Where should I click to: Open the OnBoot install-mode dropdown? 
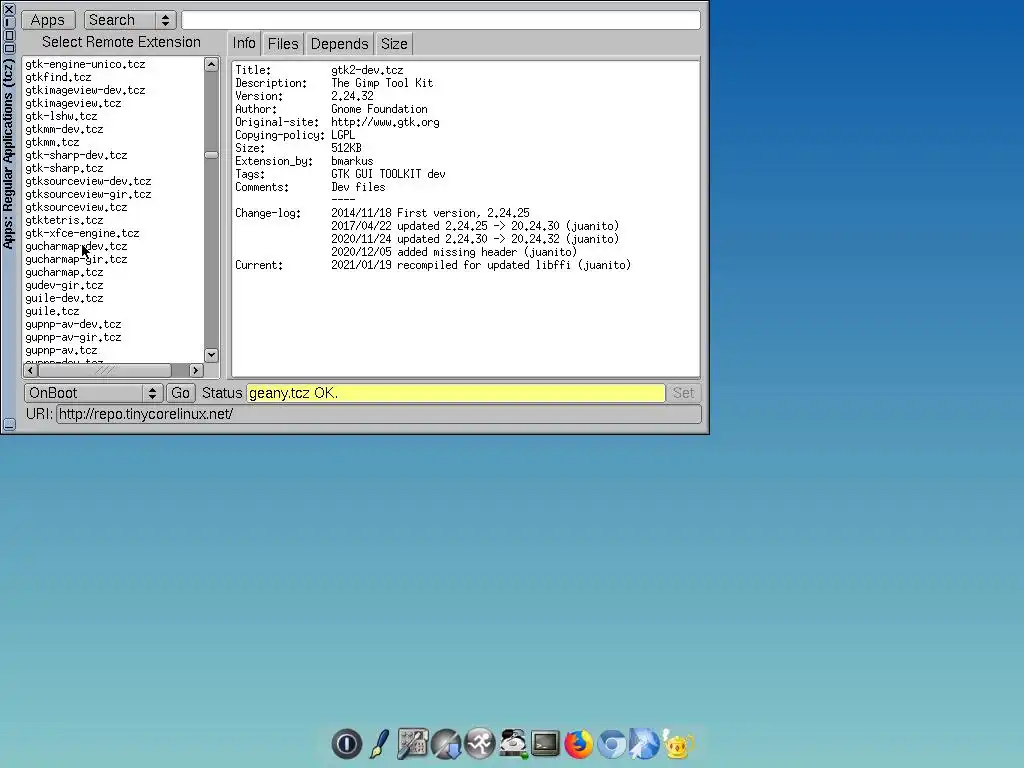93,393
